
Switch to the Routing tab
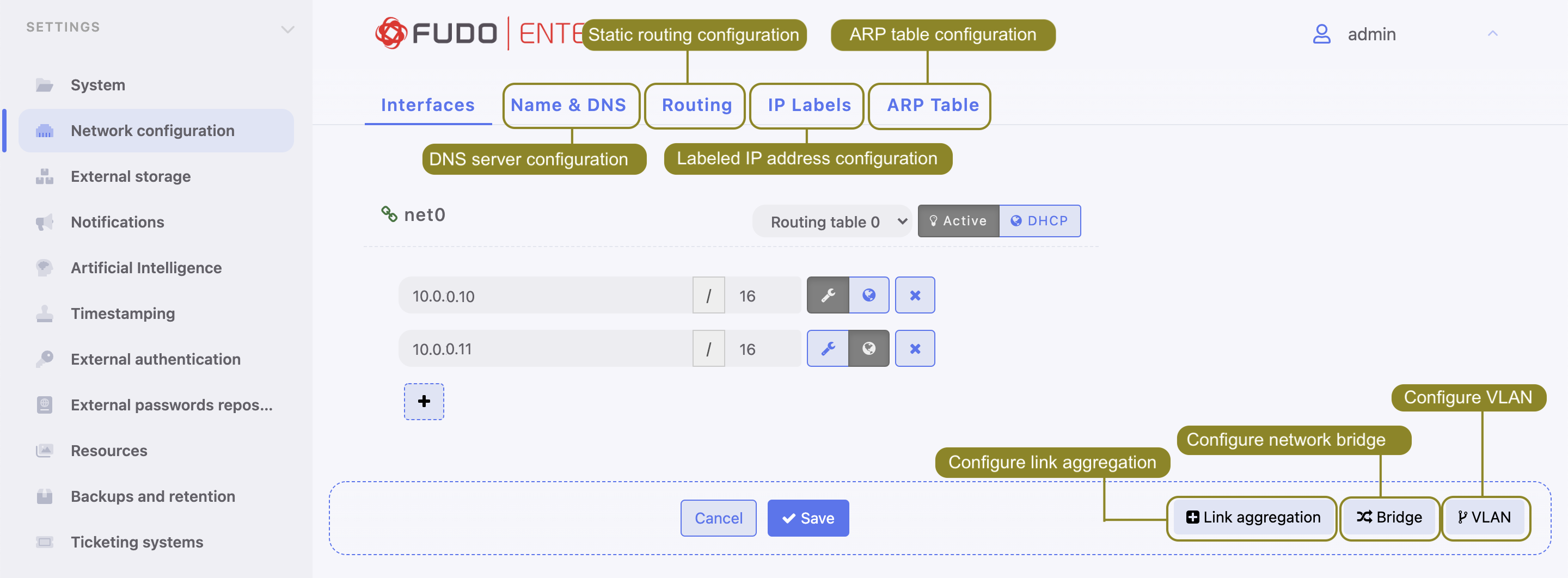click(x=696, y=105)
